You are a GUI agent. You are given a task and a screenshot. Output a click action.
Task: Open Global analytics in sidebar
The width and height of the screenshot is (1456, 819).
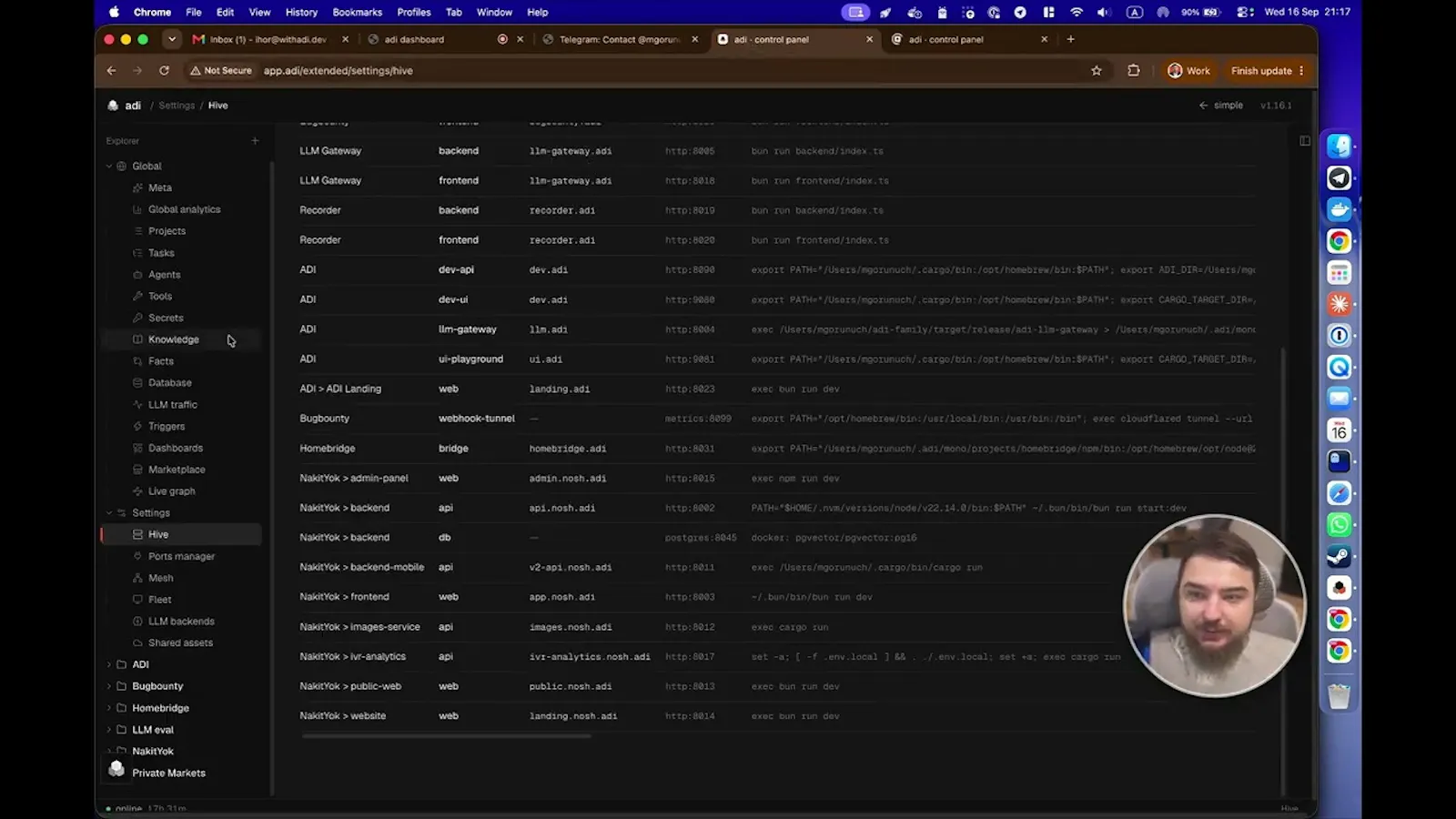point(184,209)
